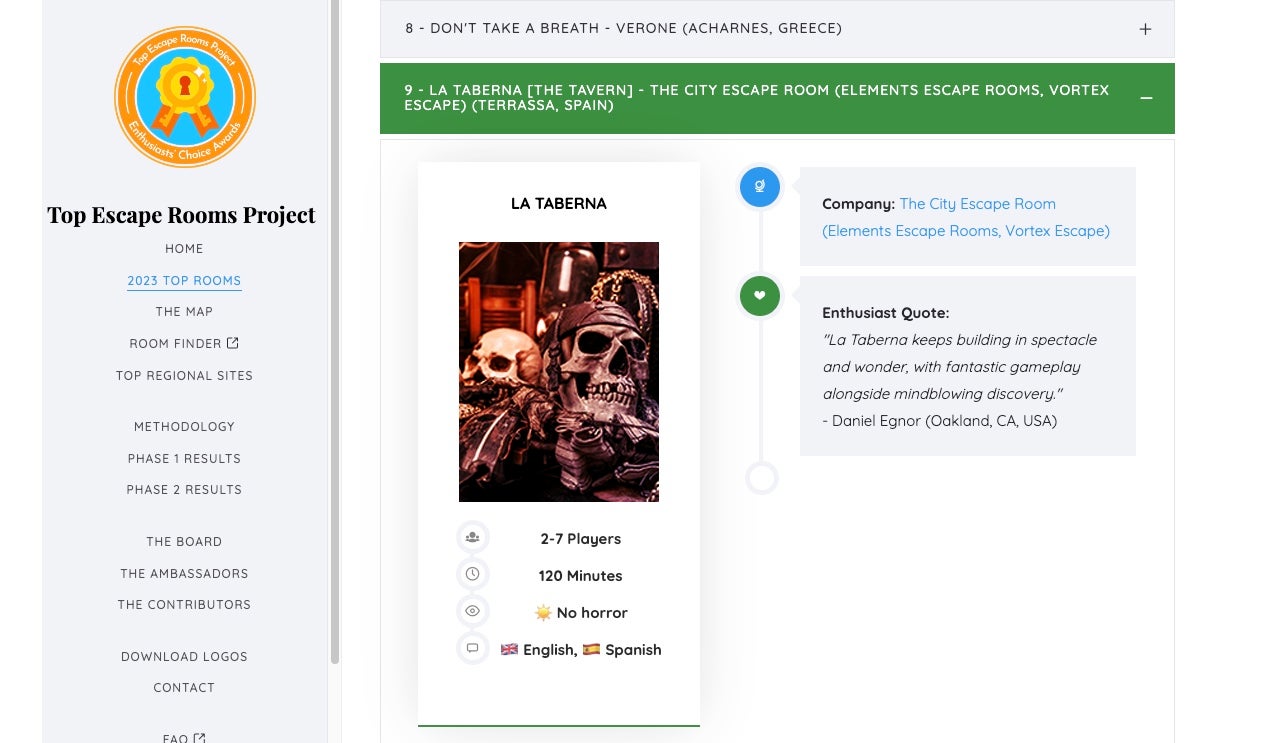Click the blue company timeline icon
The height and width of the screenshot is (743, 1265).
(x=760, y=187)
